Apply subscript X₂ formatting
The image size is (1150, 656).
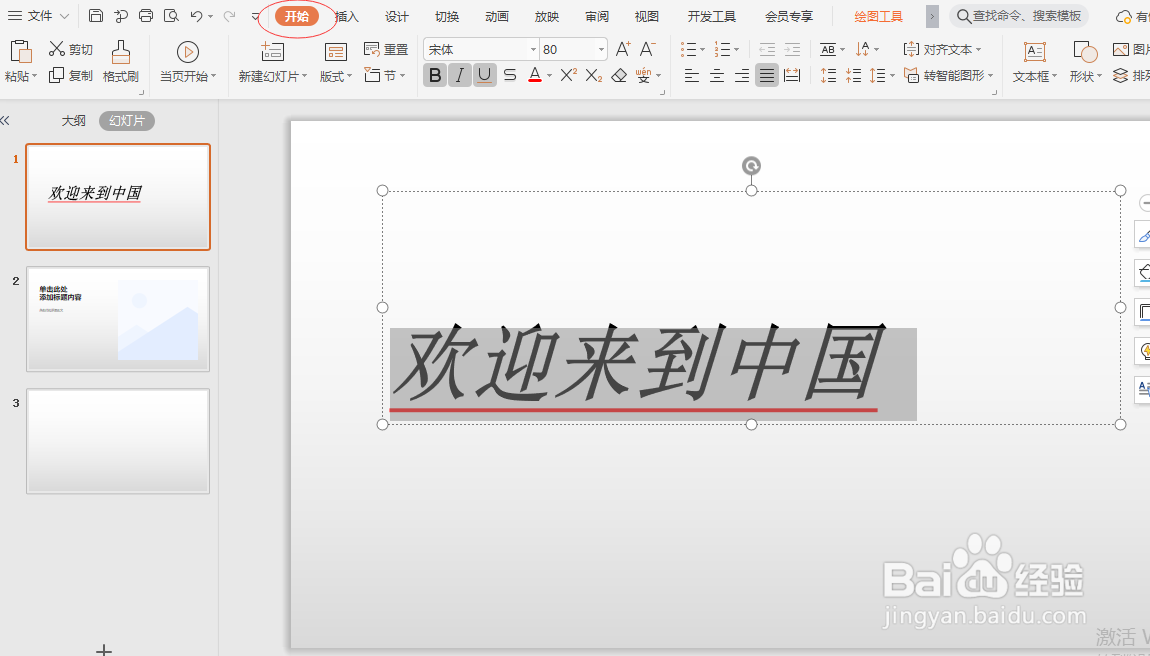point(593,75)
